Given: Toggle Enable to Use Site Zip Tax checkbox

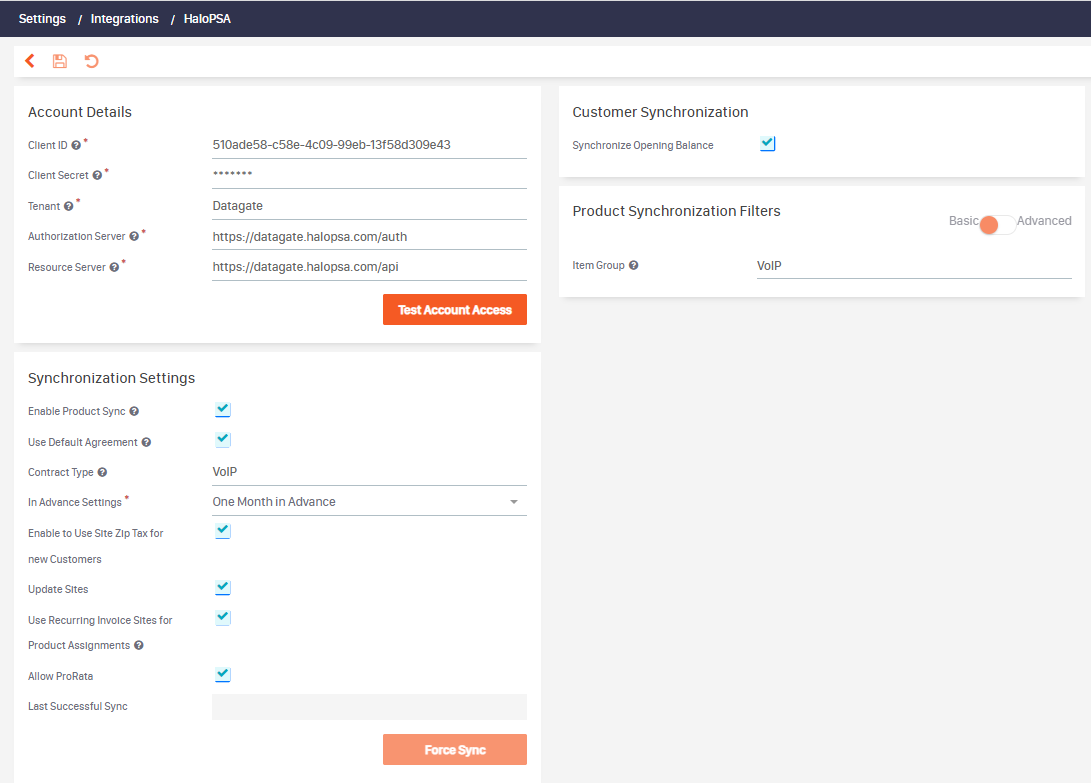Looking at the screenshot, I should (223, 531).
